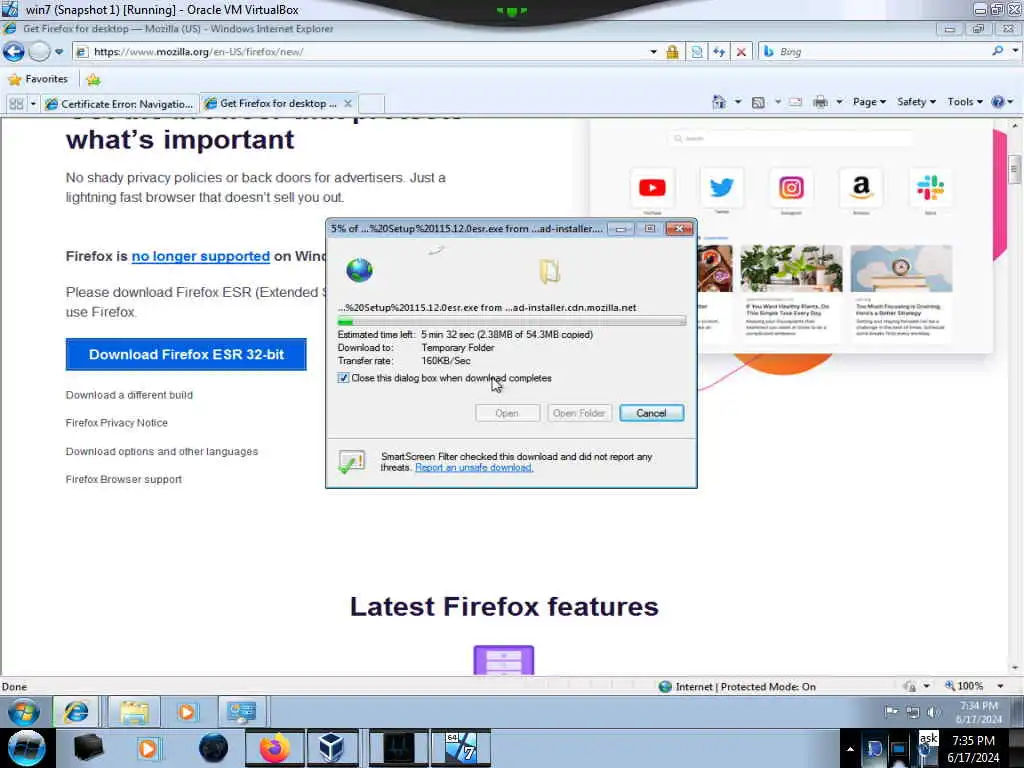Viewport: 1024px width, 768px height.
Task: Click the Print toolbar icon
Action: (x=820, y=102)
